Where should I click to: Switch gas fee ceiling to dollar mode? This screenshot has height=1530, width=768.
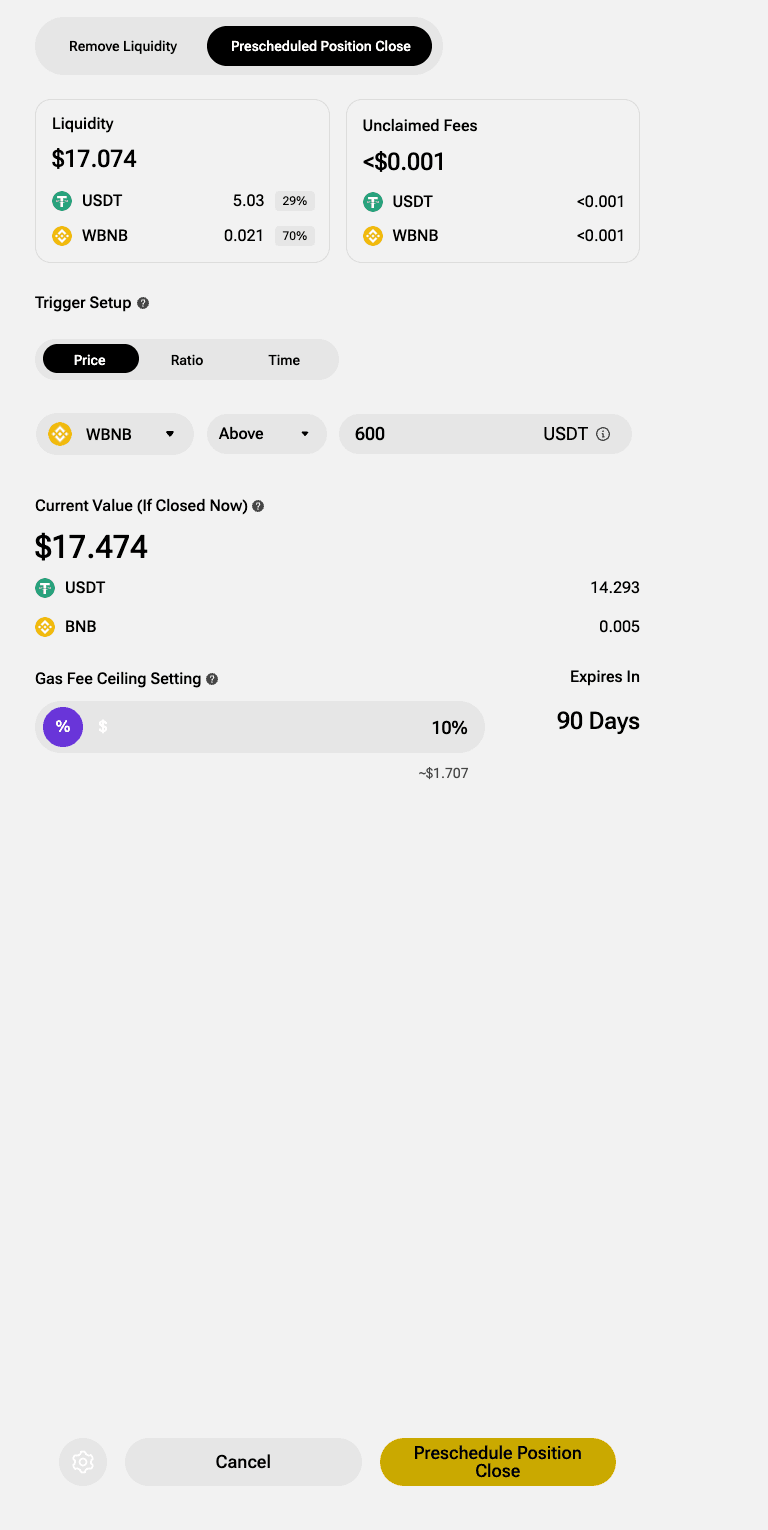(103, 726)
